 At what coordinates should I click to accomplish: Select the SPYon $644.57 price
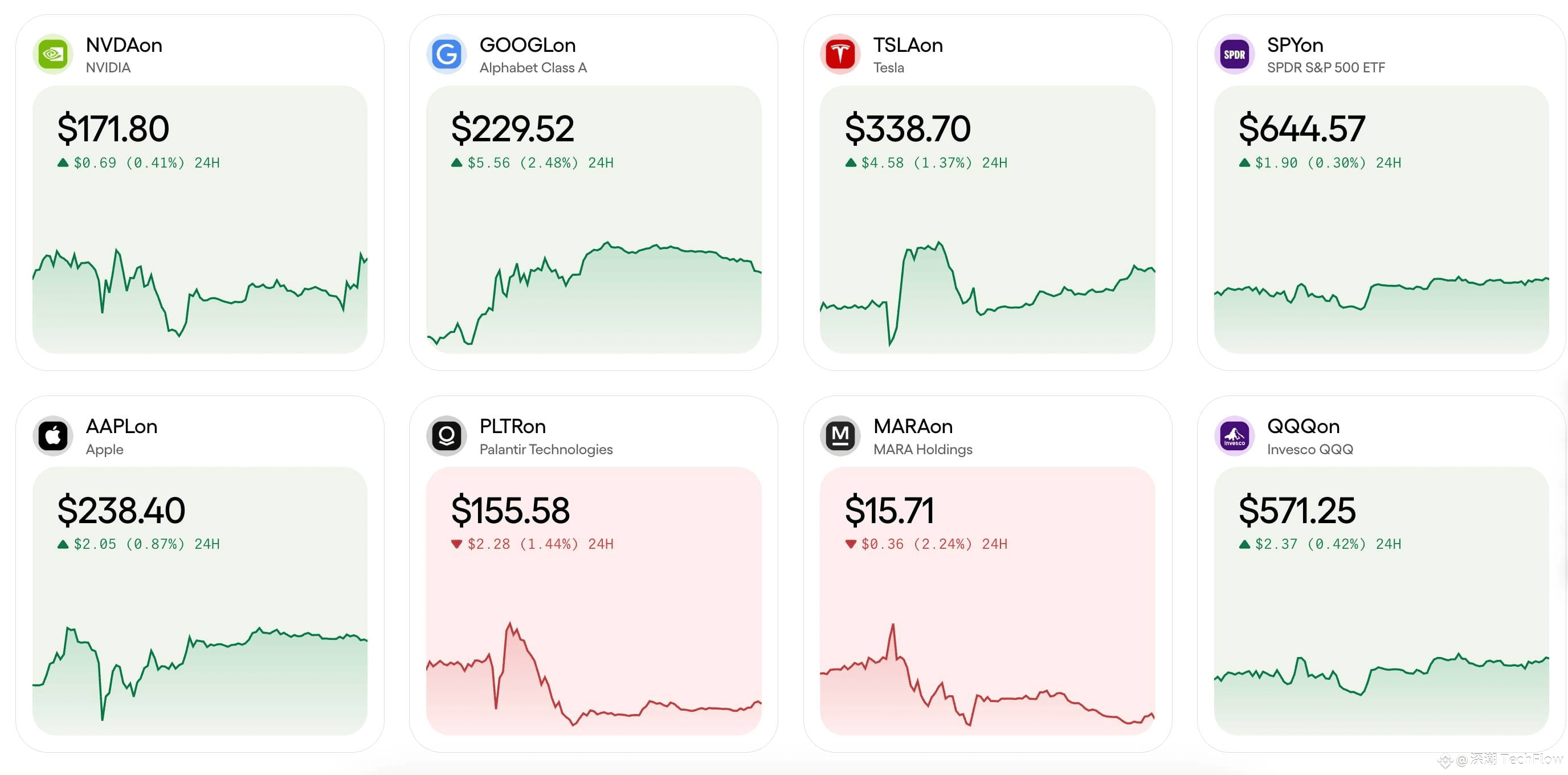coord(1302,128)
